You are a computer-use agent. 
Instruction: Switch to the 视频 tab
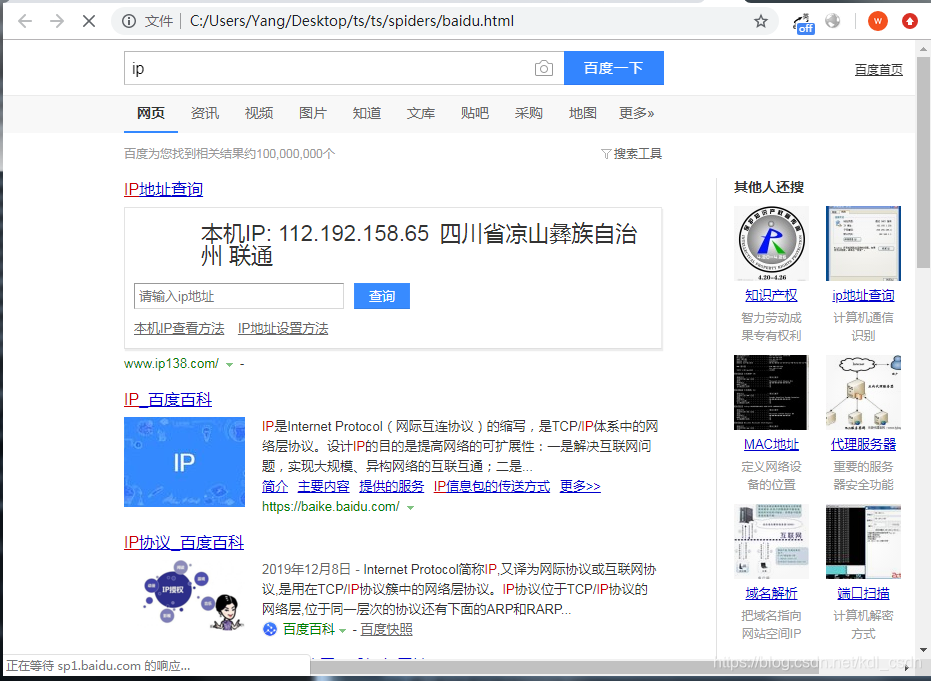[259, 113]
